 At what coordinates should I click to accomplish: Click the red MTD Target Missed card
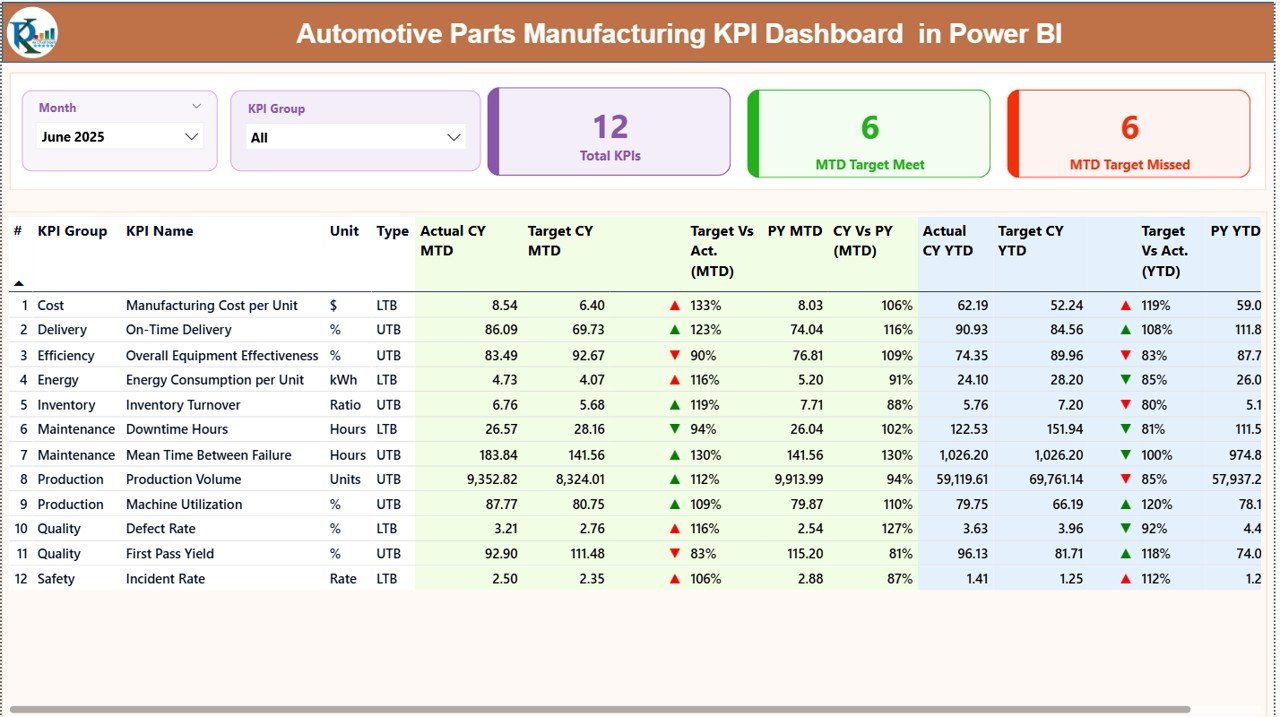[x=1128, y=133]
